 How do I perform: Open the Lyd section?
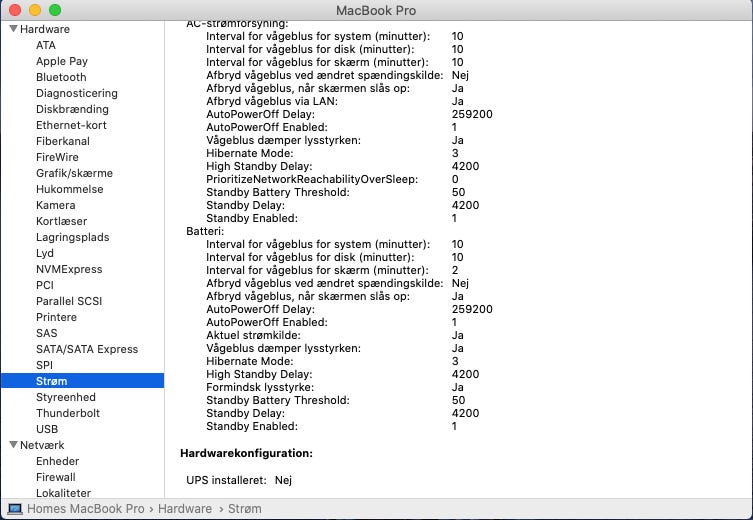point(45,253)
